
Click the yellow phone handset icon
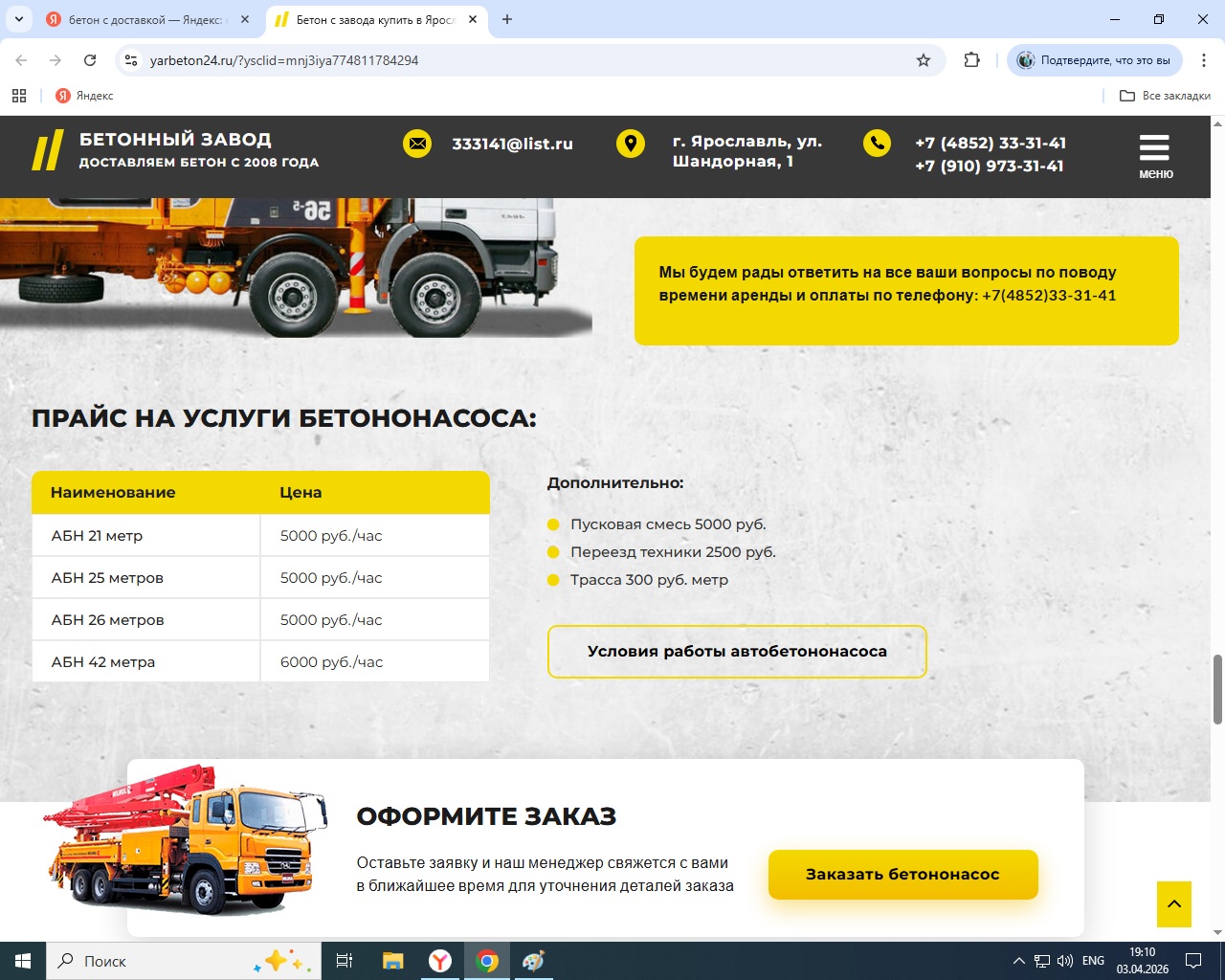[x=877, y=143]
